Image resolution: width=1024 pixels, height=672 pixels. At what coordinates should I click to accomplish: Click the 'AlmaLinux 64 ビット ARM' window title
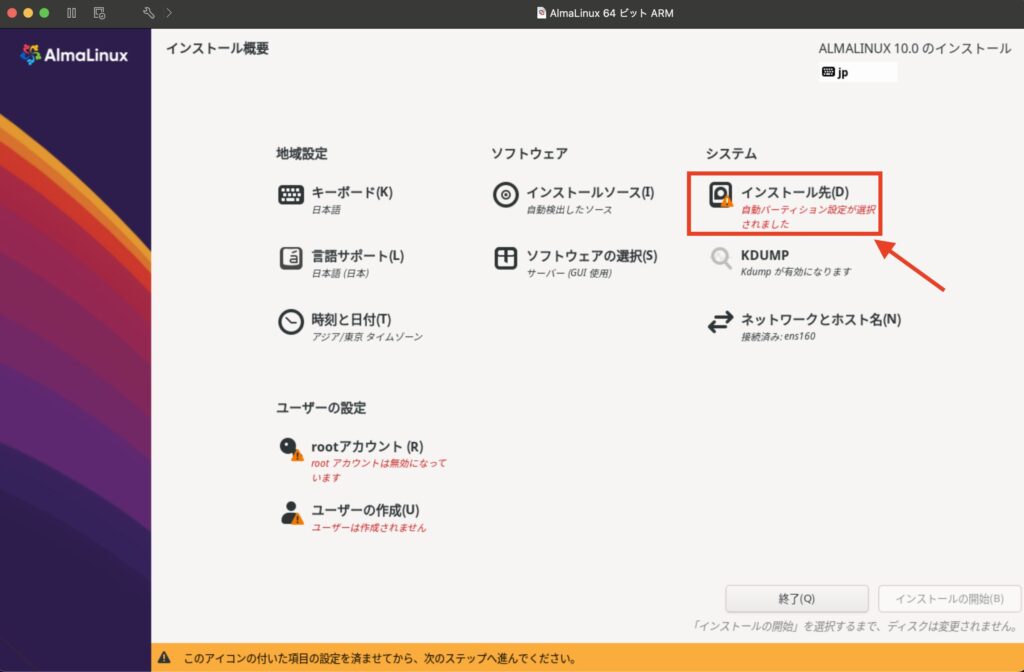pos(611,13)
